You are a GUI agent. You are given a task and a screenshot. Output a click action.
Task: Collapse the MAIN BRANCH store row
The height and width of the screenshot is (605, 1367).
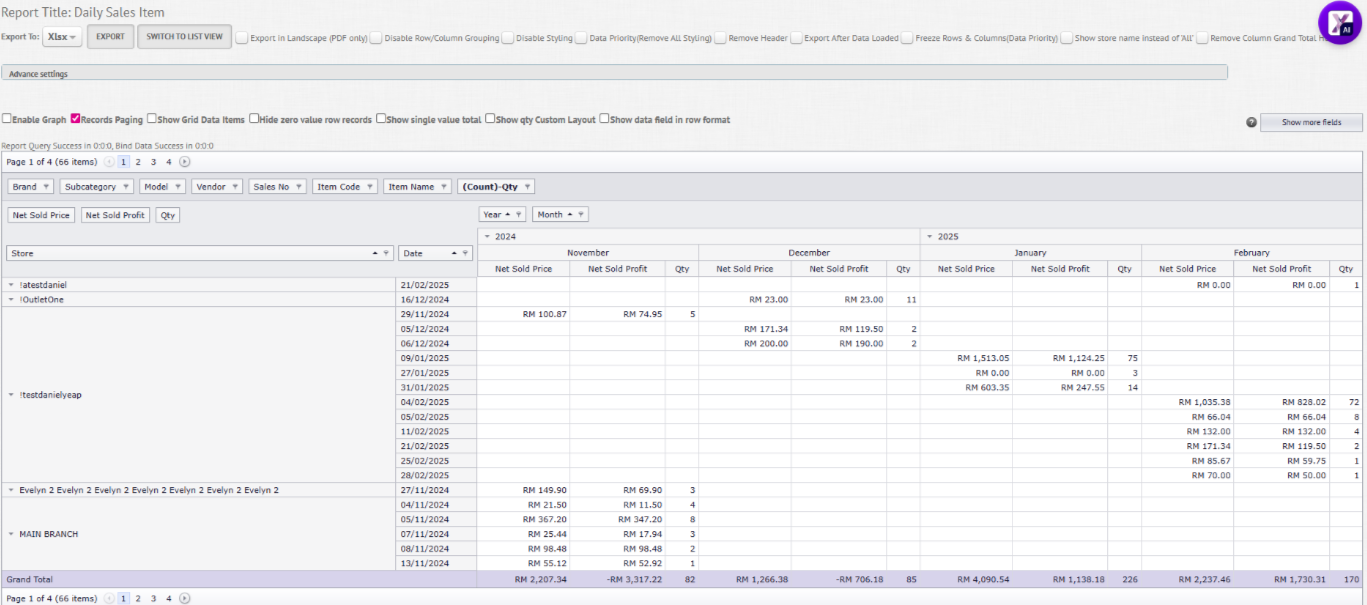(11, 534)
